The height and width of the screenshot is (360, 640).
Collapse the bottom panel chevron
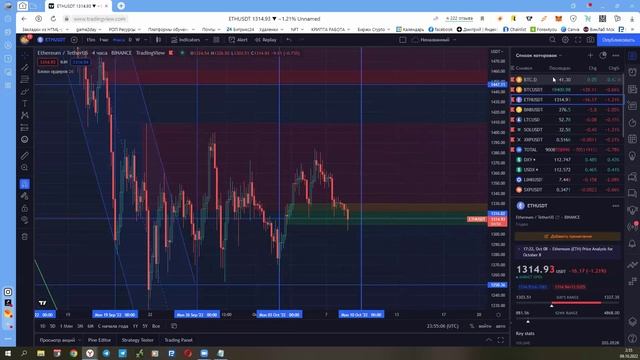tap(489, 340)
